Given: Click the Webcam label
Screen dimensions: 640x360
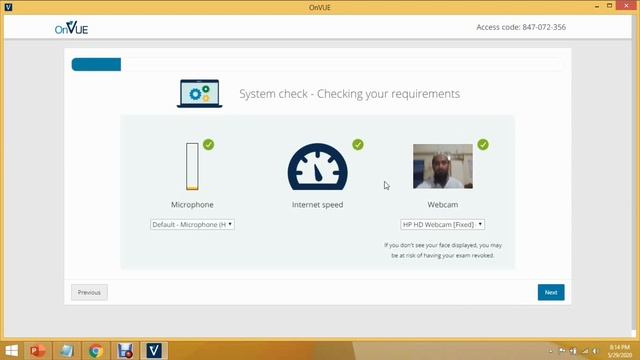Looking at the screenshot, I should [x=443, y=204].
